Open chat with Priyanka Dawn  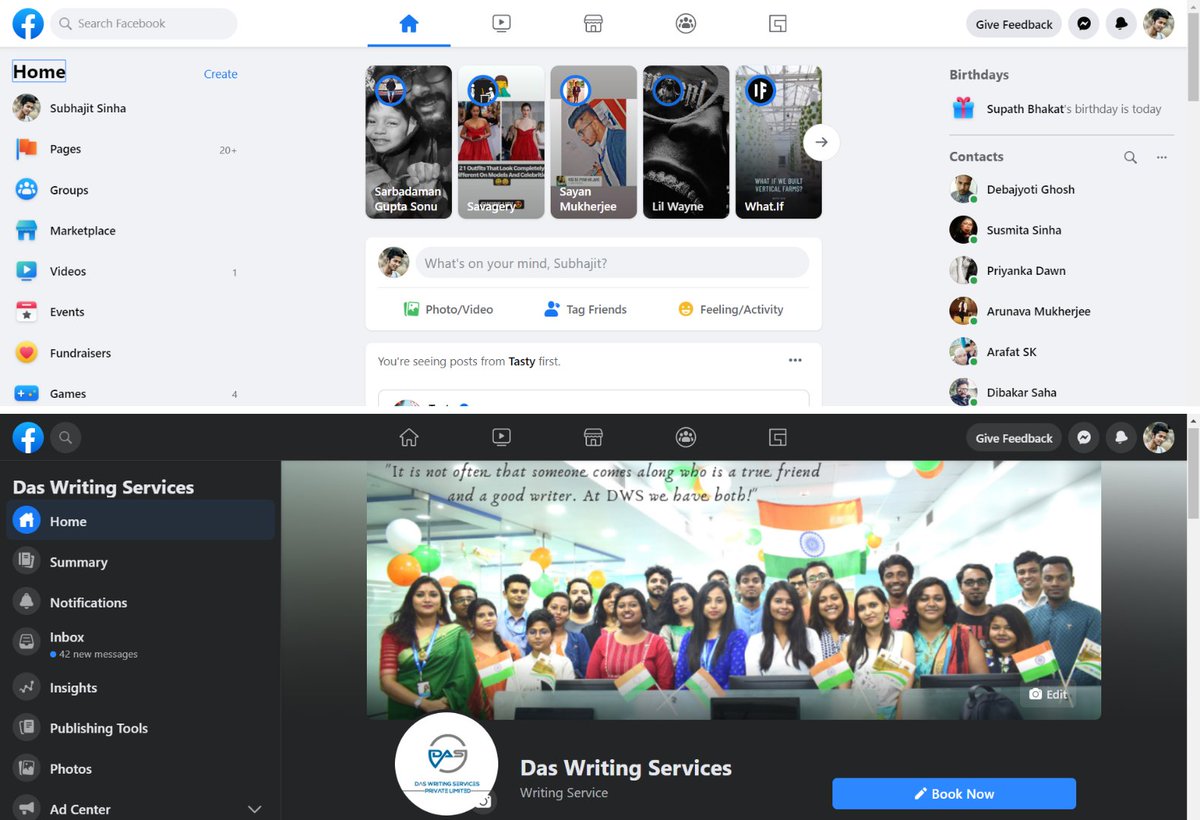coord(1063,270)
